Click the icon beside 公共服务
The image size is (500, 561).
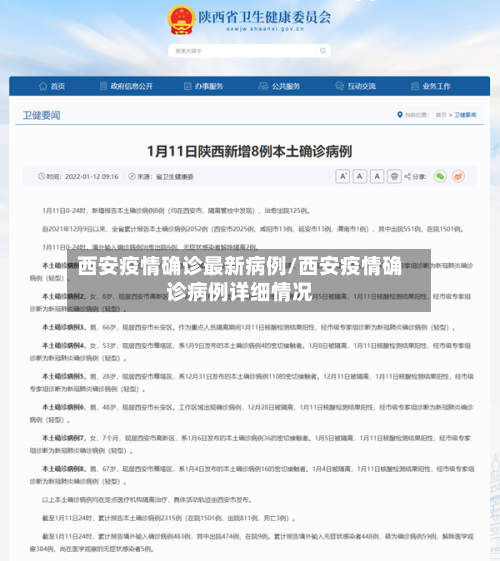tap(263, 86)
